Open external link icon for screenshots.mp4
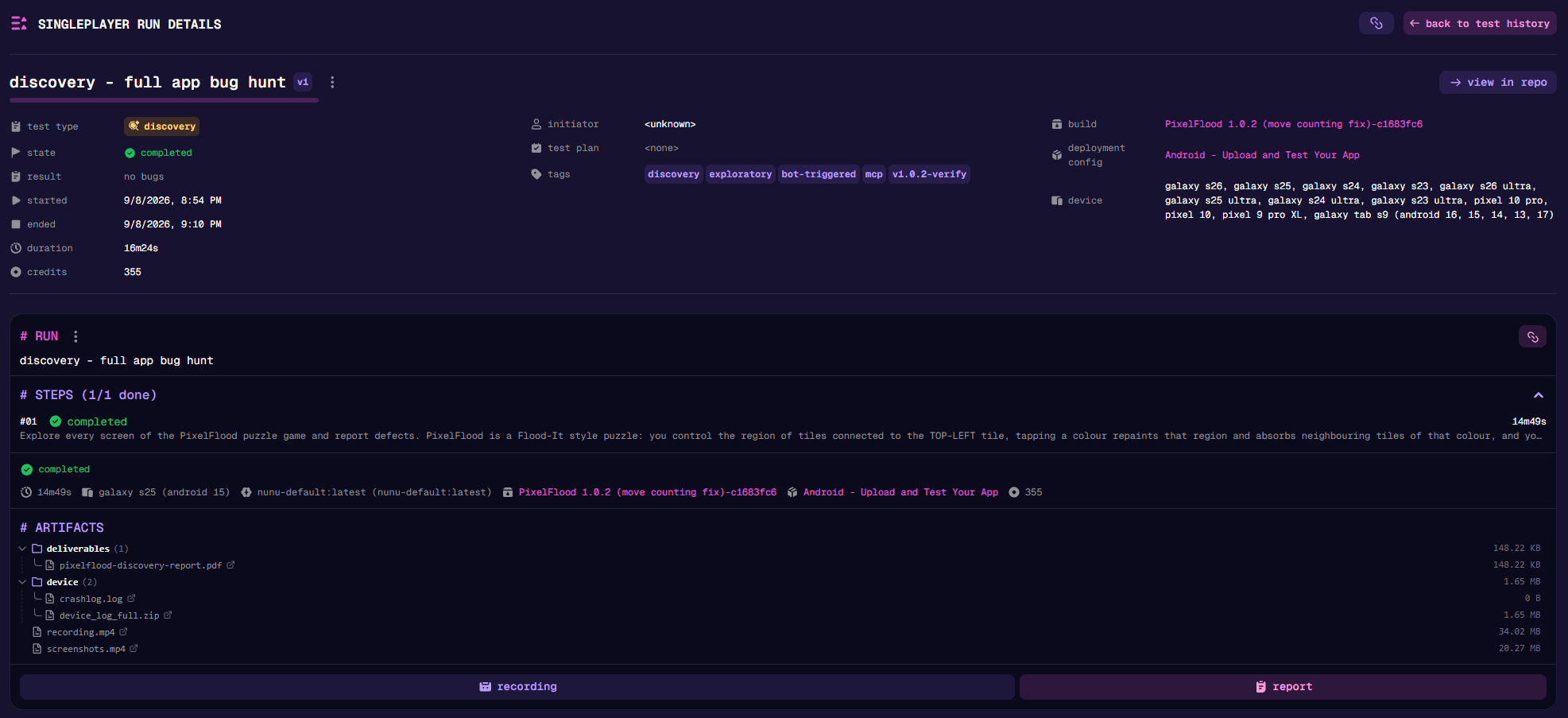This screenshot has width=1568, height=718. pyautogui.click(x=134, y=649)
